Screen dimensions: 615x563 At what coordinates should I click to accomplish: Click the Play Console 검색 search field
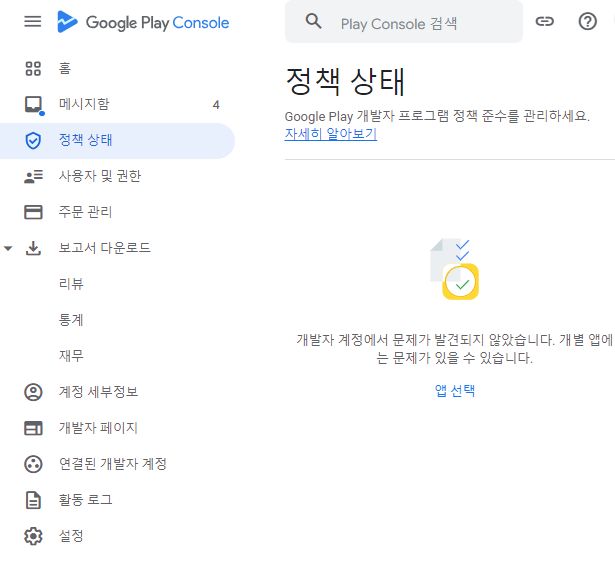404,22
